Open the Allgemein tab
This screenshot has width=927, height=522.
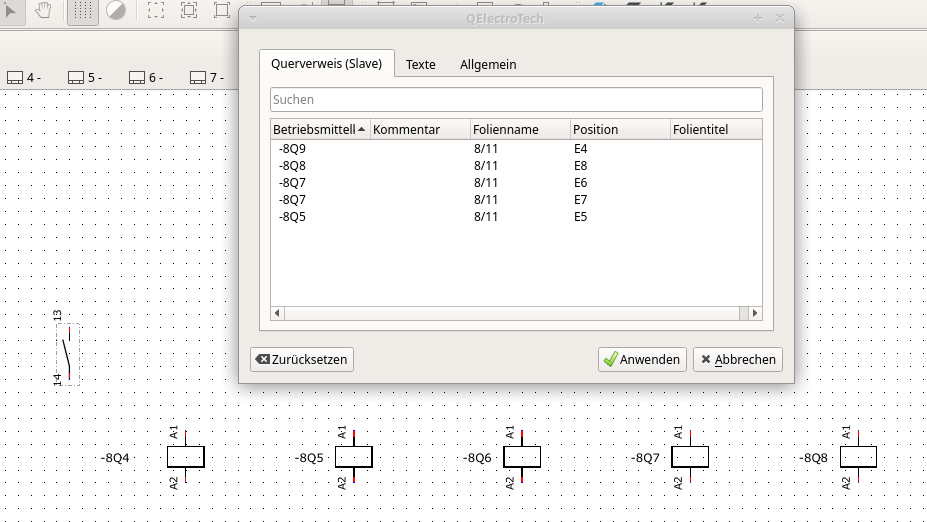click(x=488, y=64)
